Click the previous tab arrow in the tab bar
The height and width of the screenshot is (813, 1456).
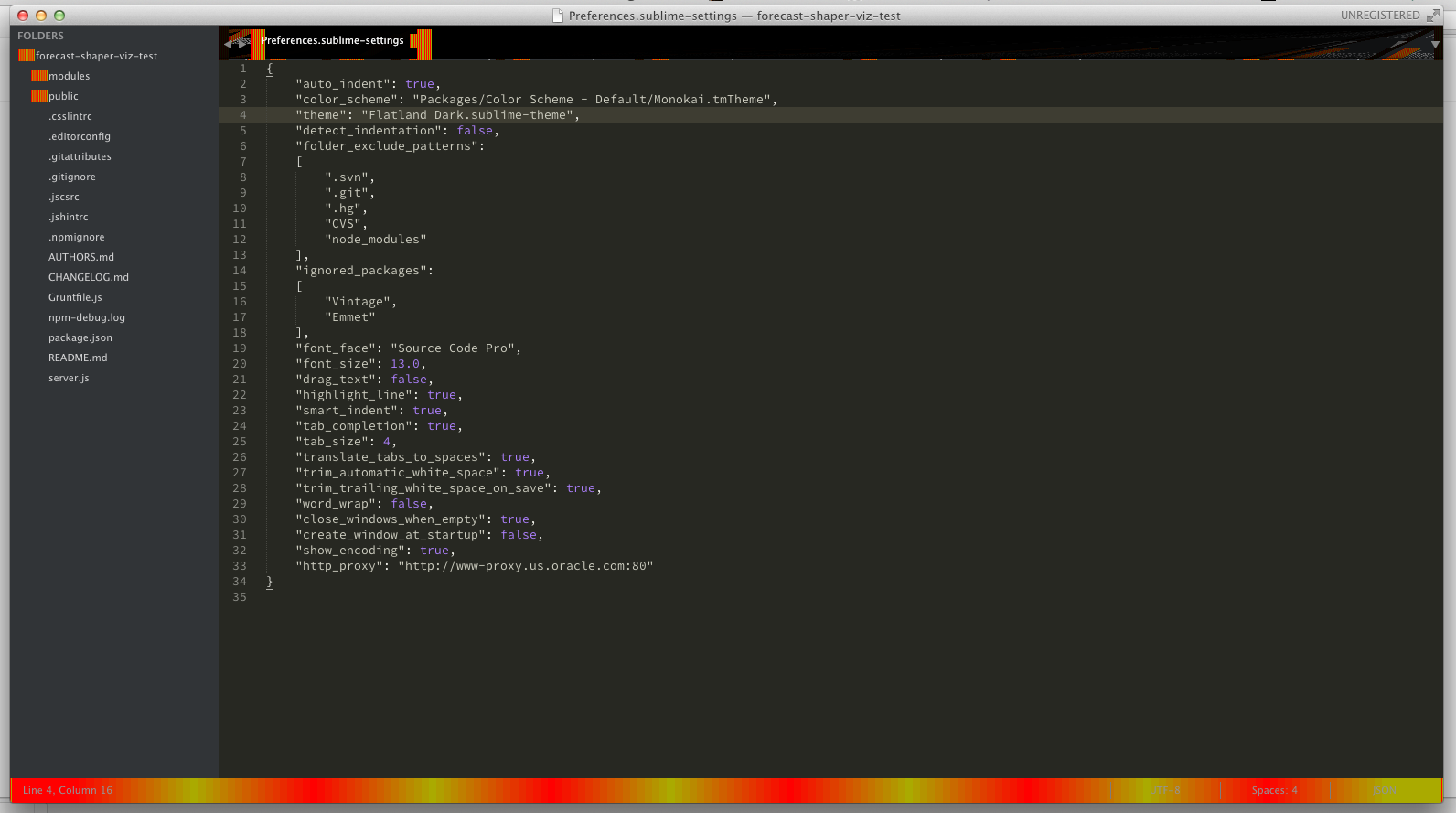coord(229,42)
